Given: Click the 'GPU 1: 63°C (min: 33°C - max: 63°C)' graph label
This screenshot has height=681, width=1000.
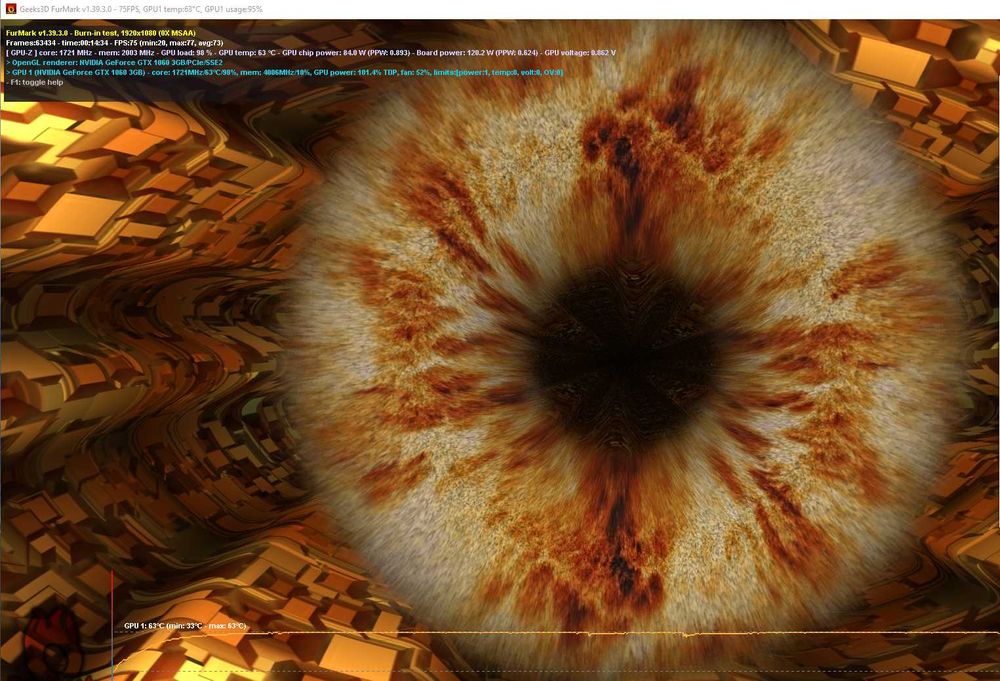Looking at the screenshot, I should coord(185,626).
